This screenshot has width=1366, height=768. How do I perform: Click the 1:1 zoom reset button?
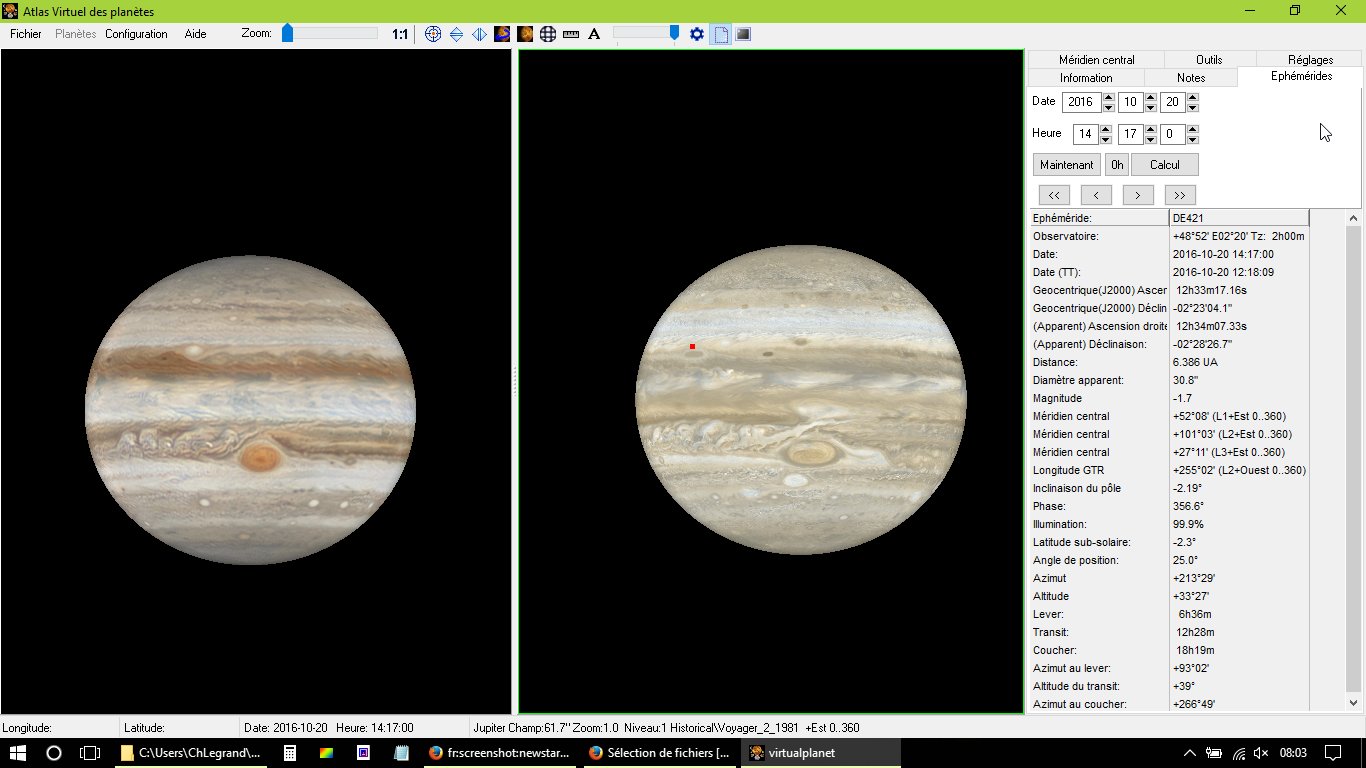pyautogui.click(x=400, y=34)
